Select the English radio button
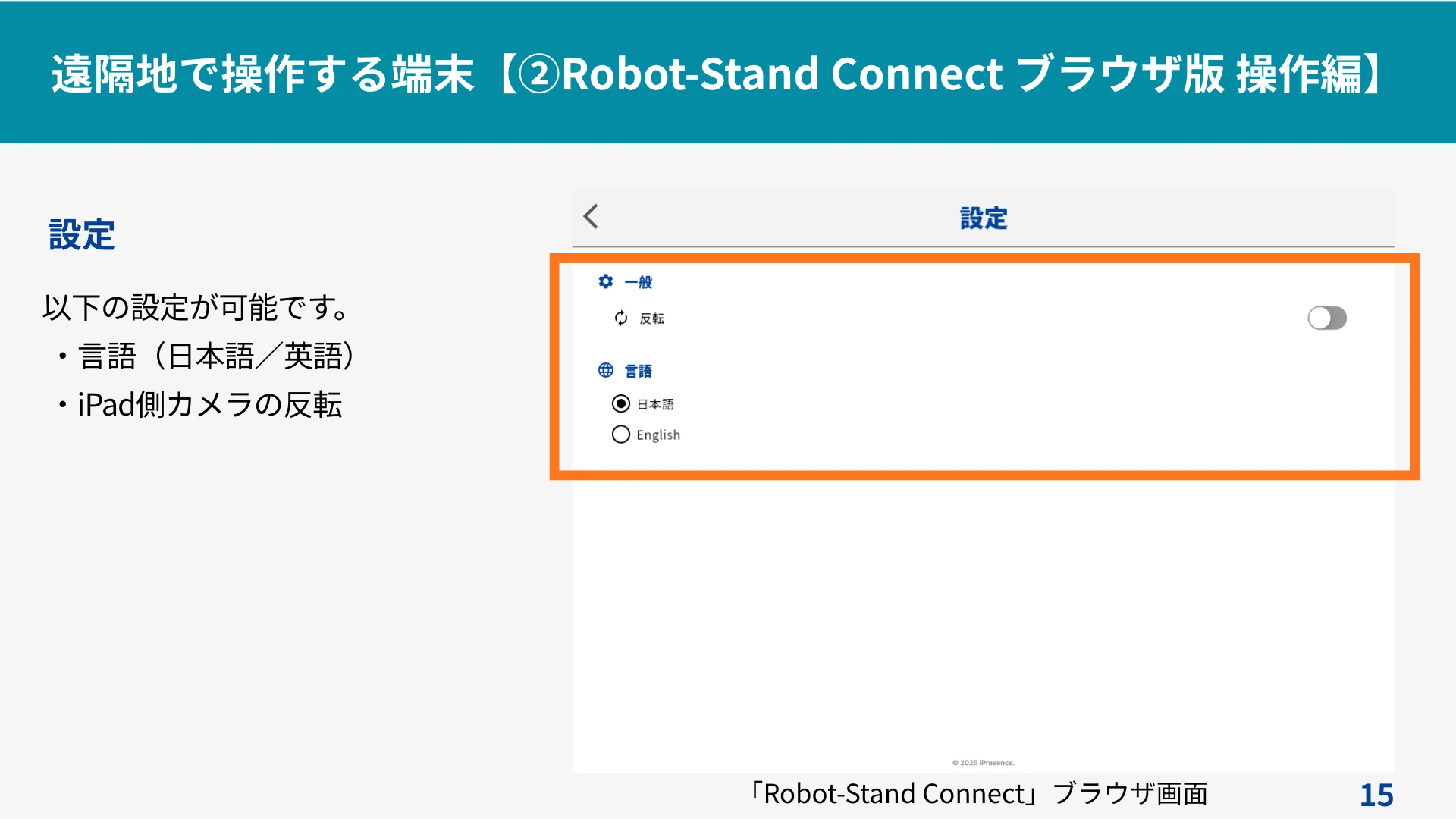 pyautogui.click(x=621, y=435)
